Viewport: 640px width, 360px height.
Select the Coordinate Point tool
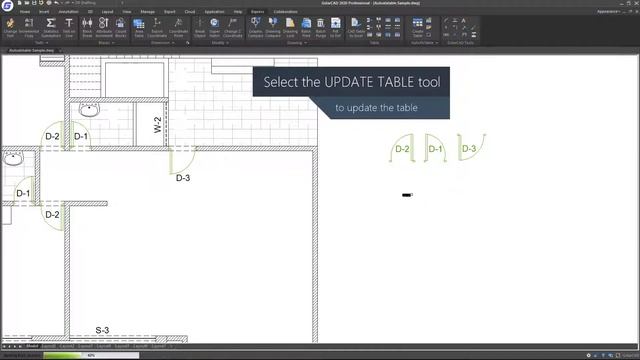178,27
